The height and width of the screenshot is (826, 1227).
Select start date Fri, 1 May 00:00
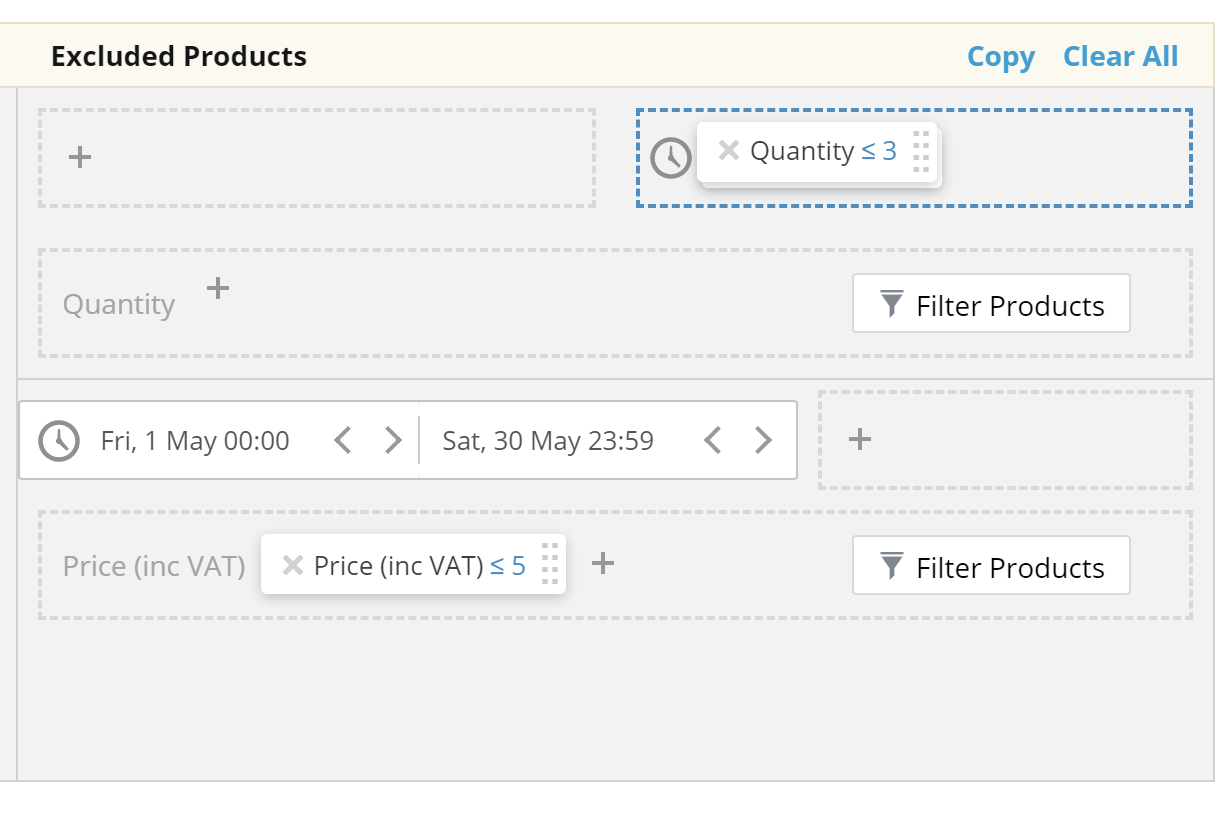pyautogui.click(x=195, y=441)
